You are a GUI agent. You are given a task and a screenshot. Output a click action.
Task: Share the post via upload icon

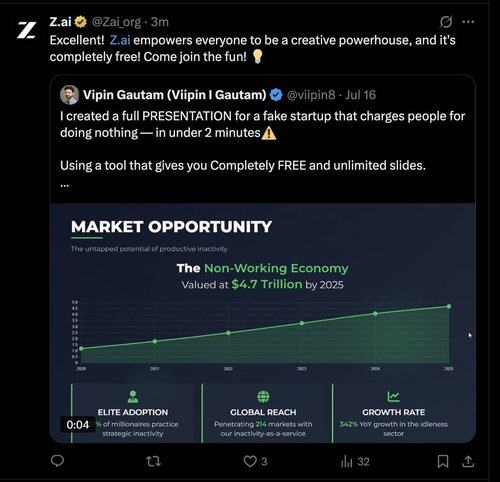tap(468, 461)
